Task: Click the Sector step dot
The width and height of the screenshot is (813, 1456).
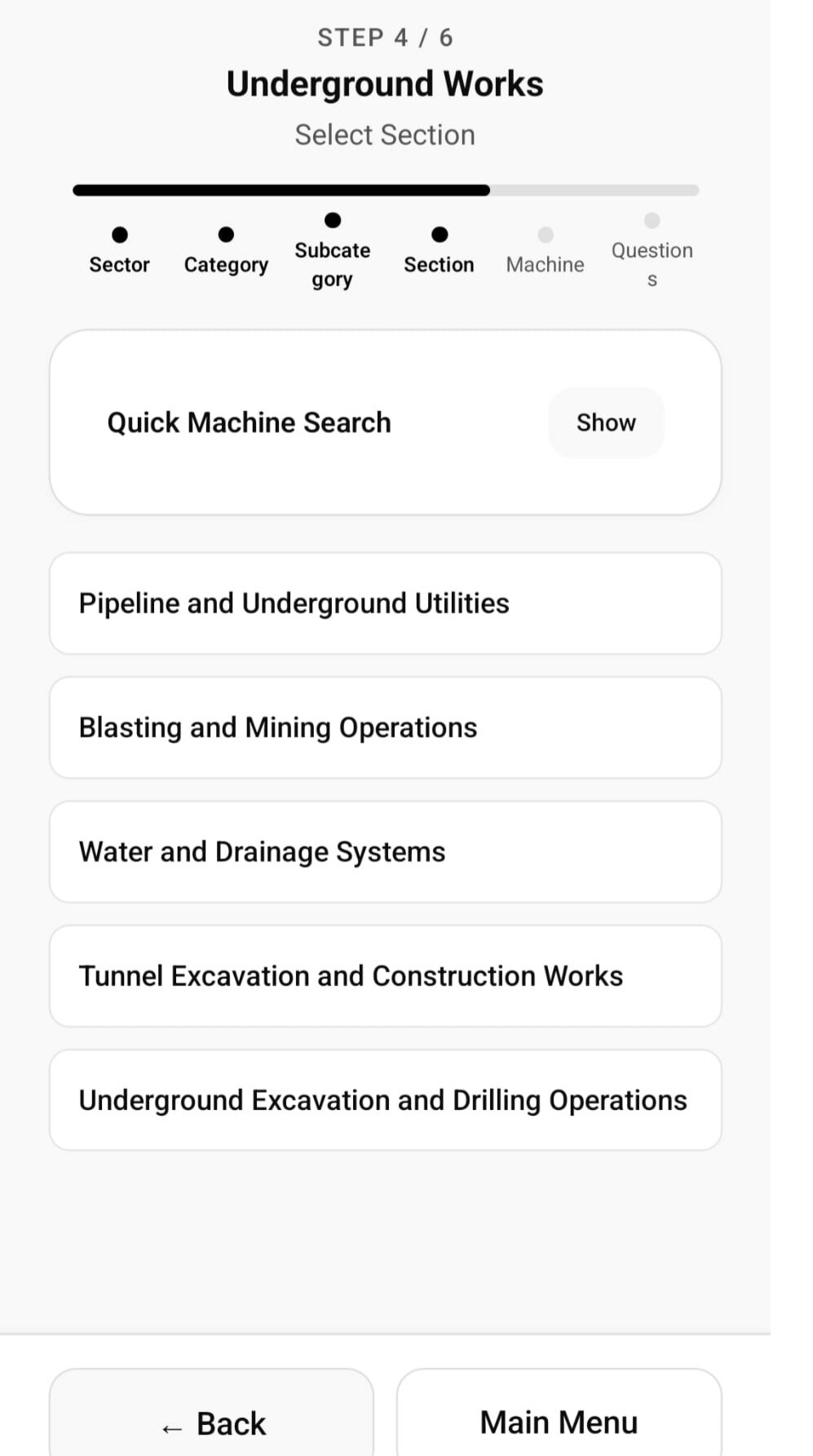Action: pos(120,235)
